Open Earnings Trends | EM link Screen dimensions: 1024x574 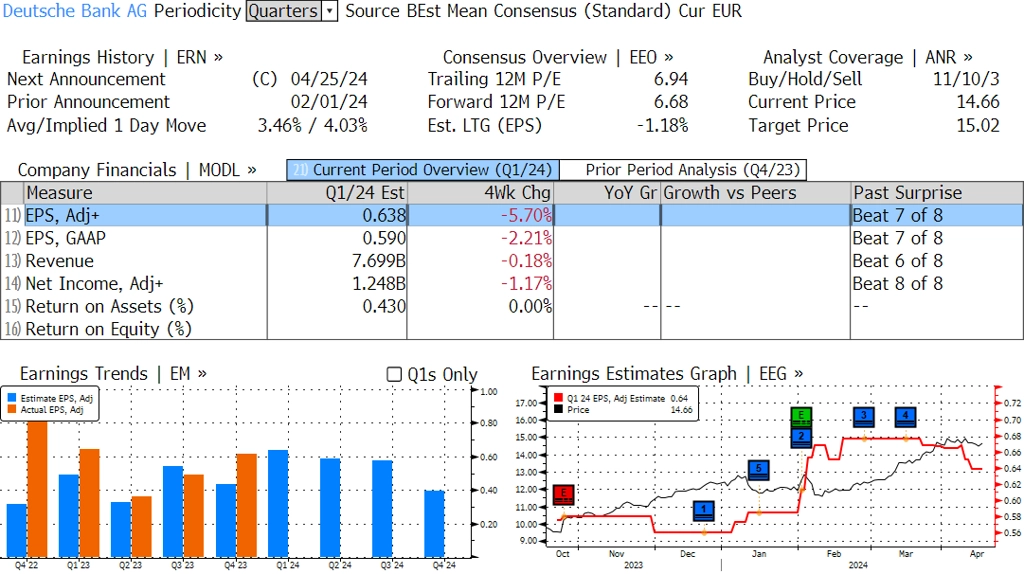click(114, 374)
